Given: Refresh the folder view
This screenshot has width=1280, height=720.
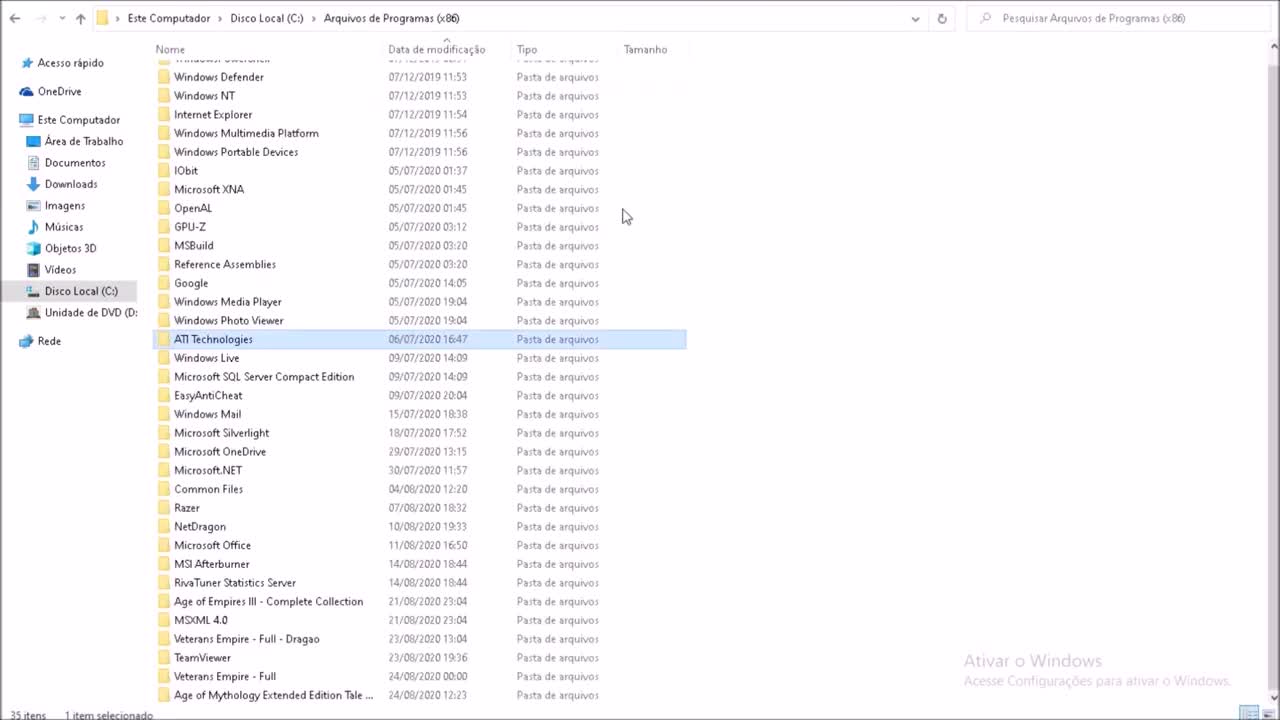Looking at the screenshot, I should pyautogui.click(x=941, y=18).
